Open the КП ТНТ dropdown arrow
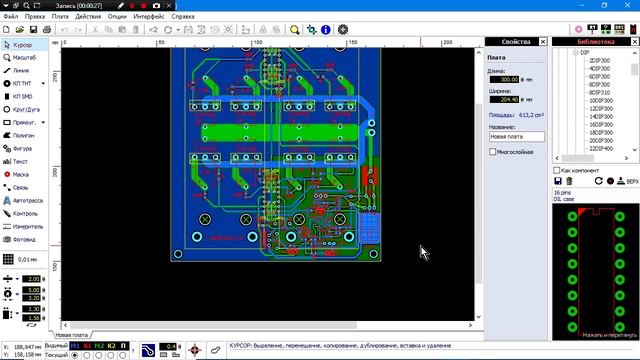Viewport: 640px width, 360px height. tap(43, 84)
